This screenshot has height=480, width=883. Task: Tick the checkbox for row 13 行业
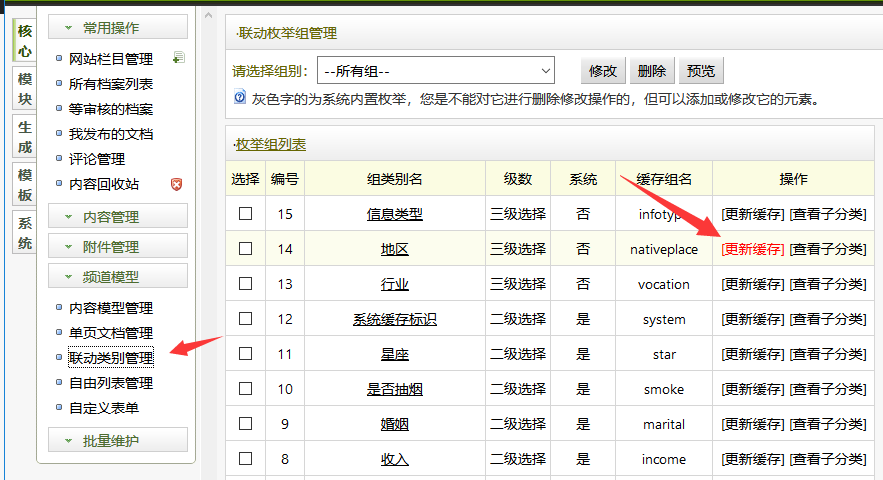(x=246, y=283)
